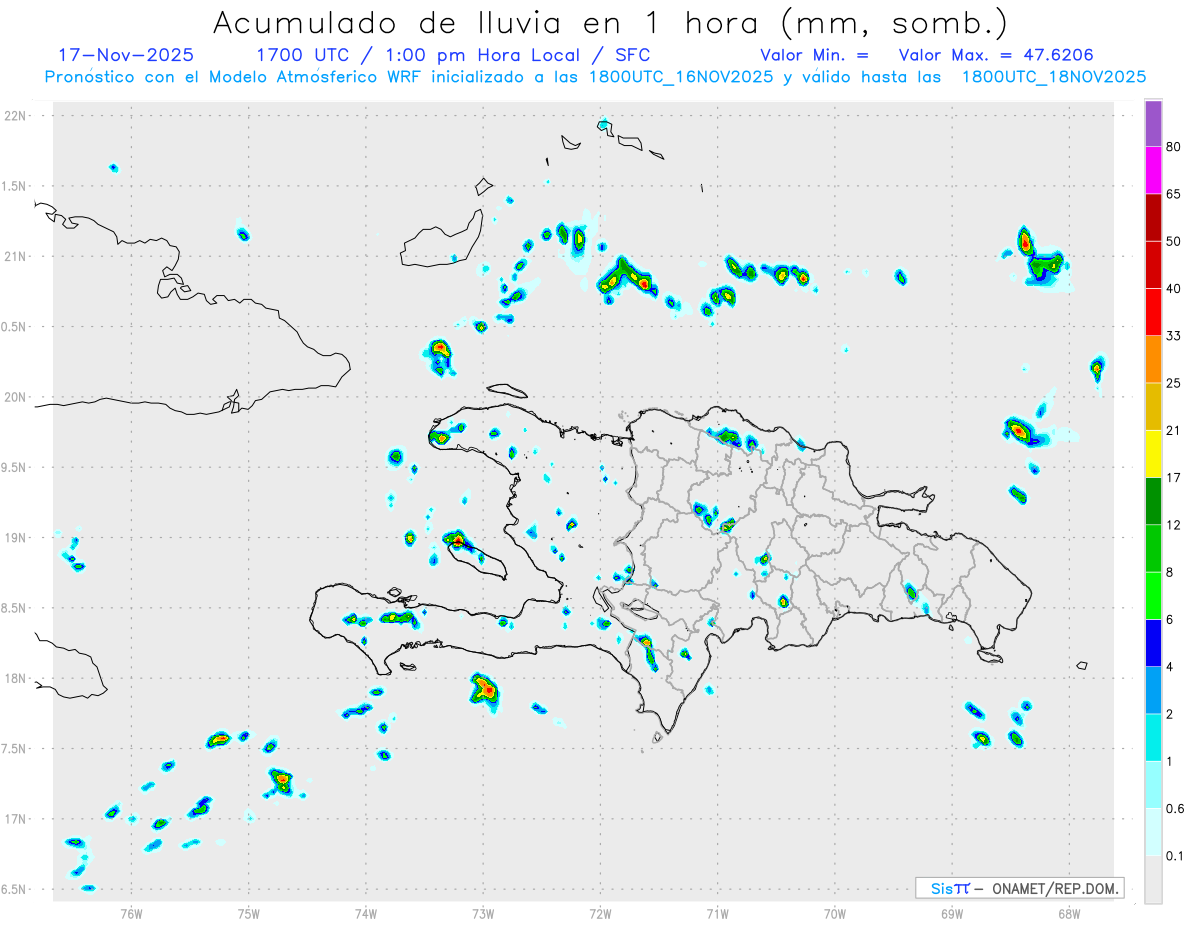Image resolution: width=1200 pixels, height=927 pixels.
Task: Click the legend value '80'
Action: [x=1174, y=147]
